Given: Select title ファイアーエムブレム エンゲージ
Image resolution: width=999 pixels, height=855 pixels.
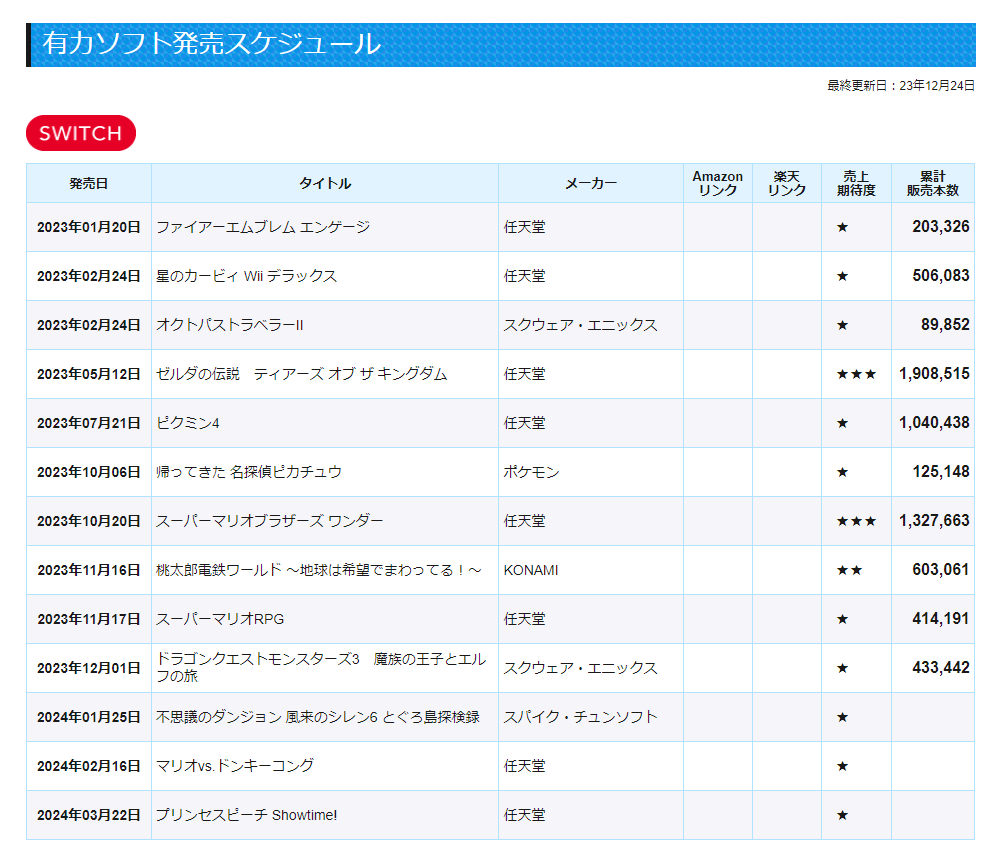Looking at the screenshot, I should point(263,227).
